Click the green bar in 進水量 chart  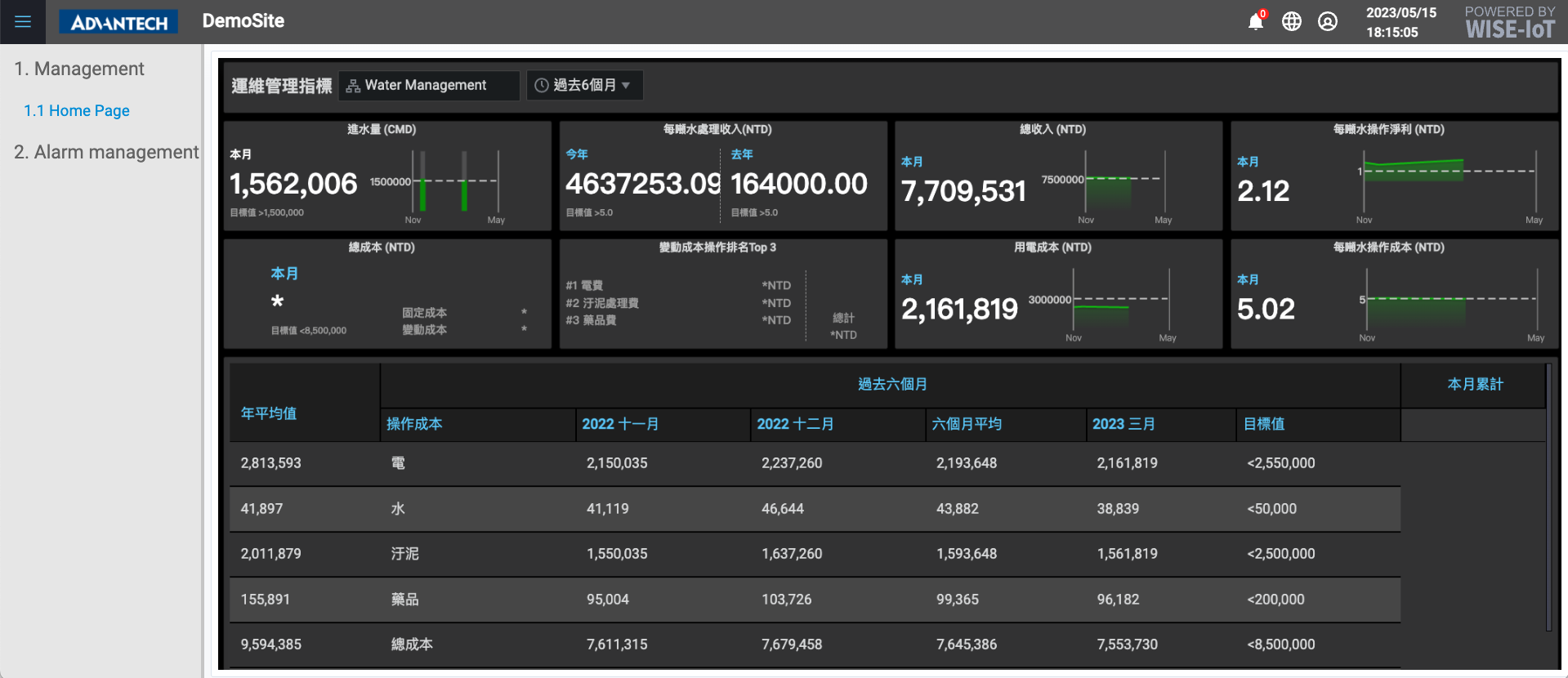coord(422,194)
